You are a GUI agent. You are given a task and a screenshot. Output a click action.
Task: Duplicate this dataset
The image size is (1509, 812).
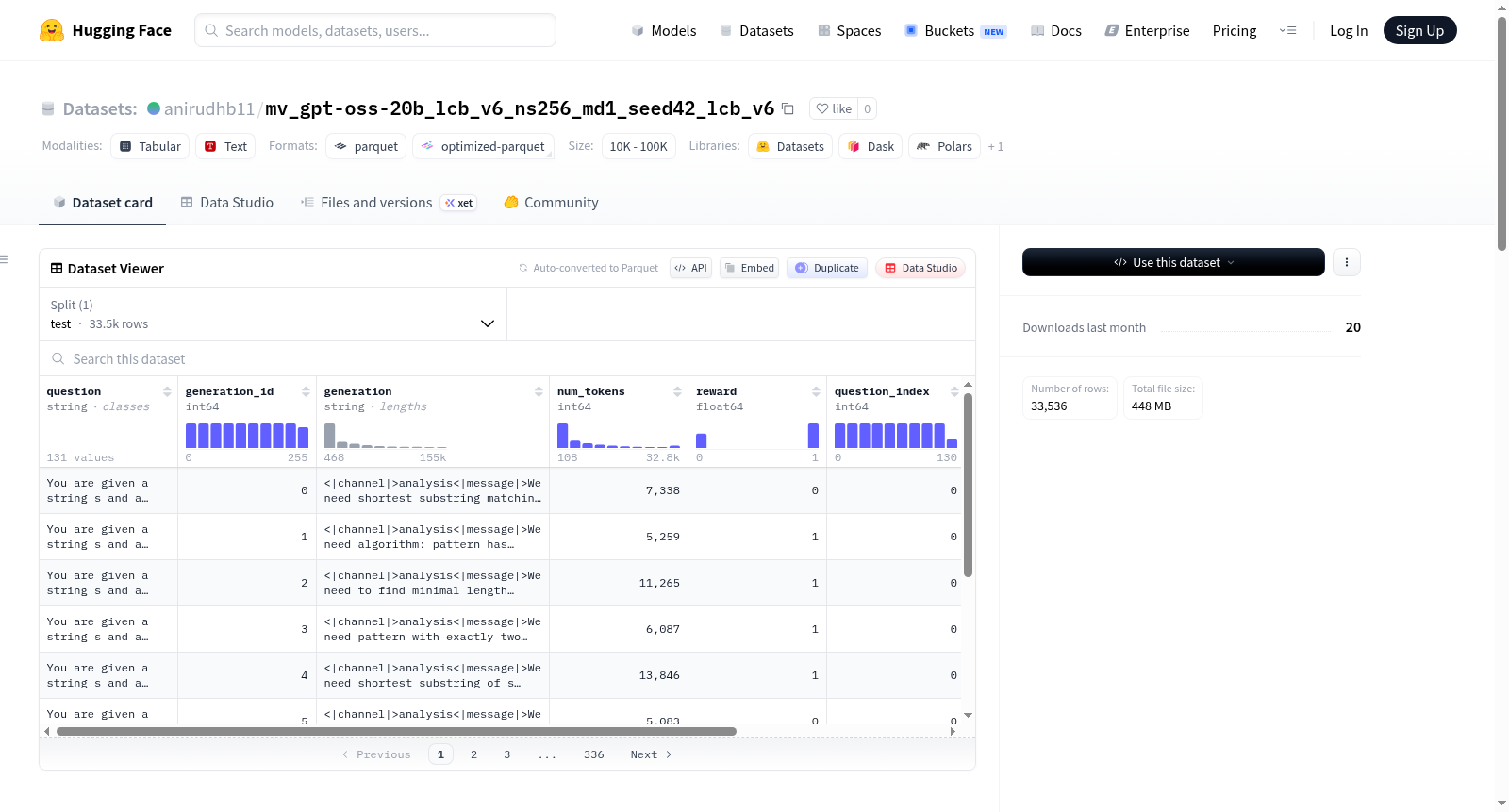point(827,268)
